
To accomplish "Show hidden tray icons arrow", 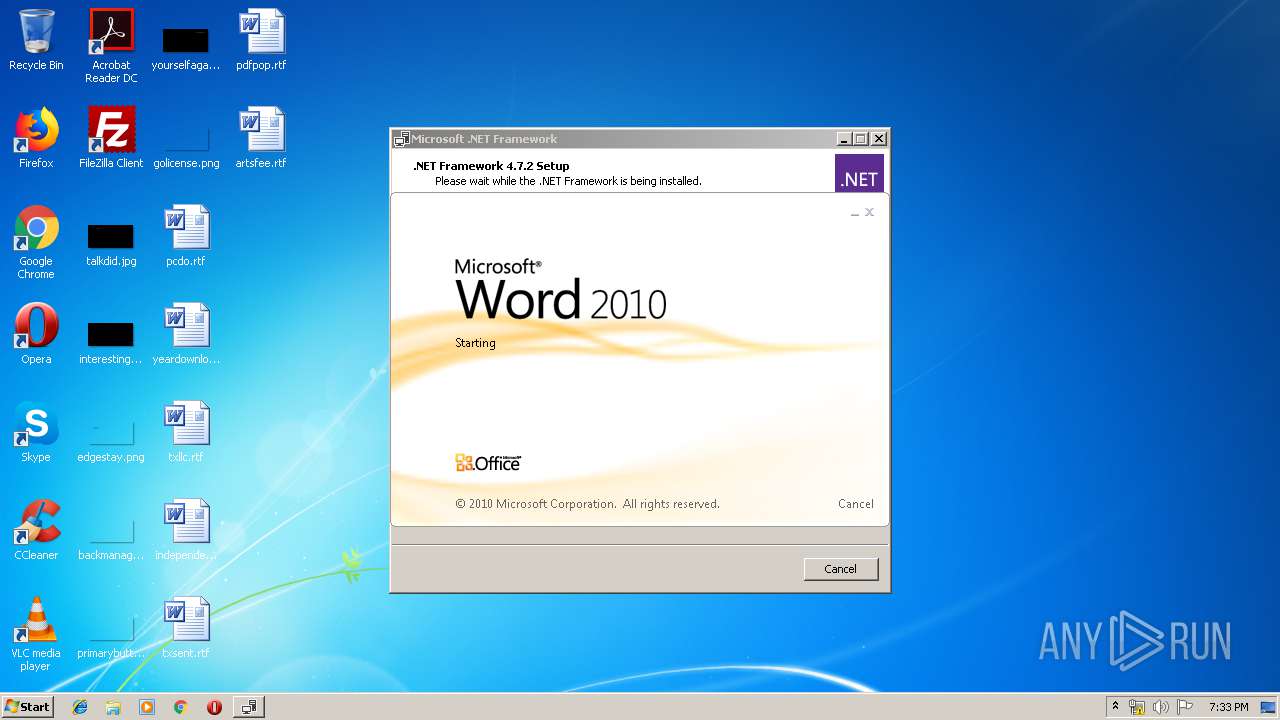I will 1116,707.
